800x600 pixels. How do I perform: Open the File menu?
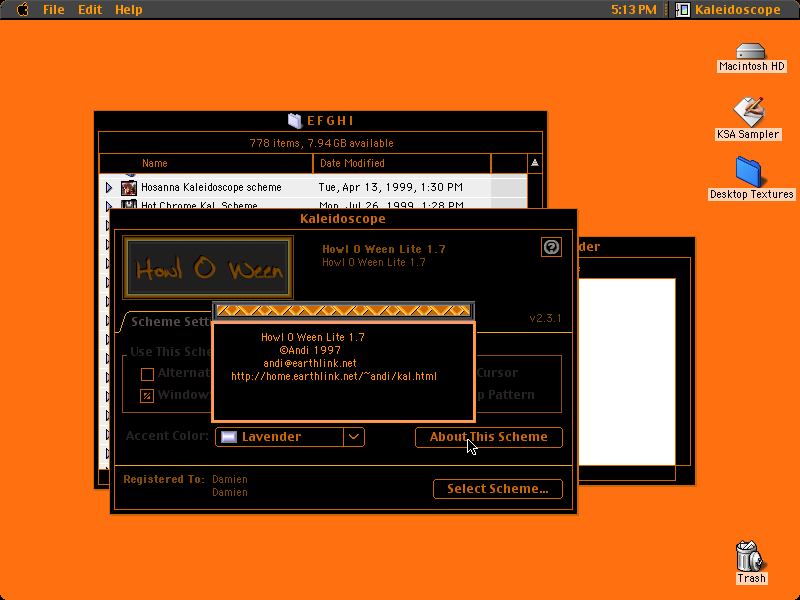click(x=54, y=10)
